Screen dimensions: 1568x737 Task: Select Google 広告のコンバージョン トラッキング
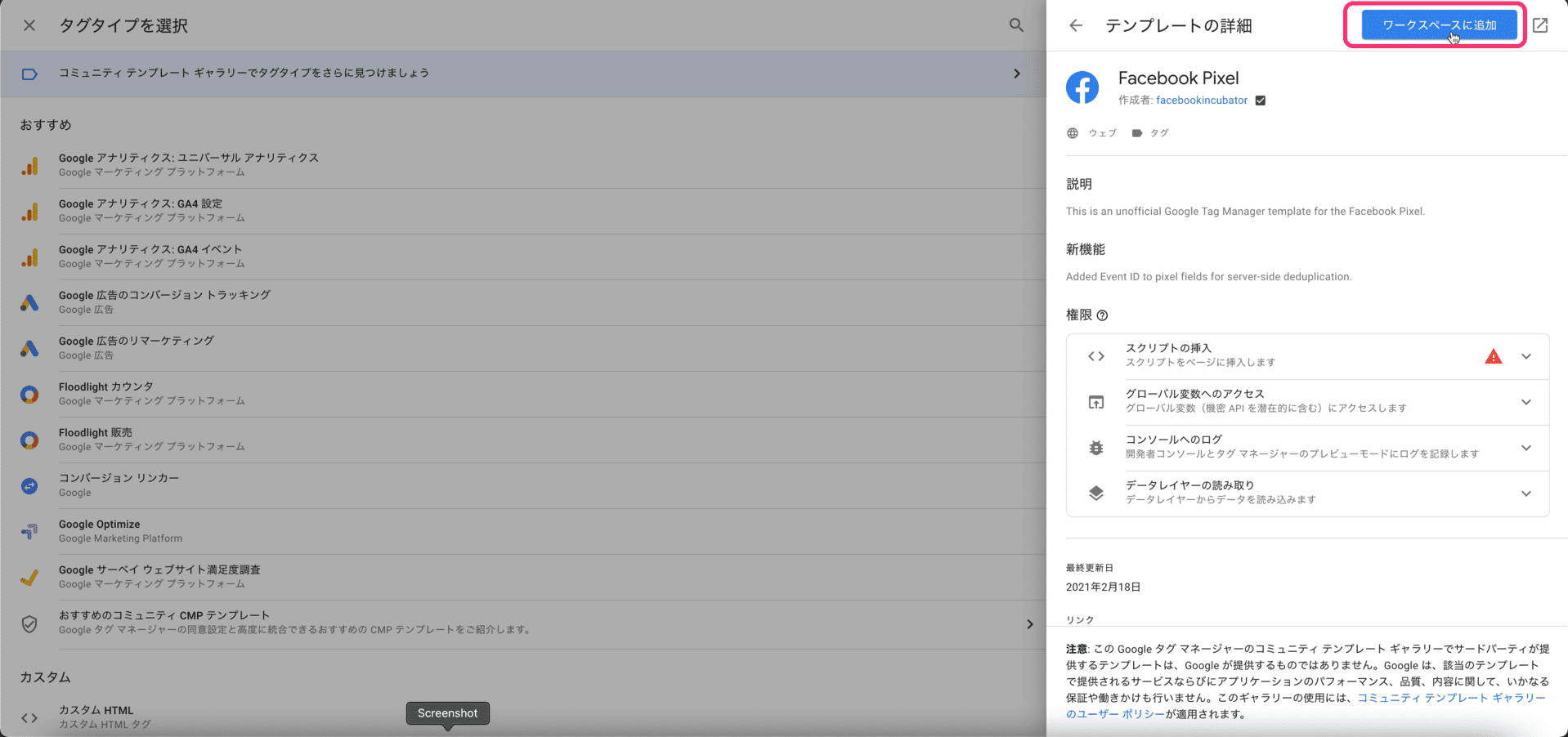pos(523,302)
